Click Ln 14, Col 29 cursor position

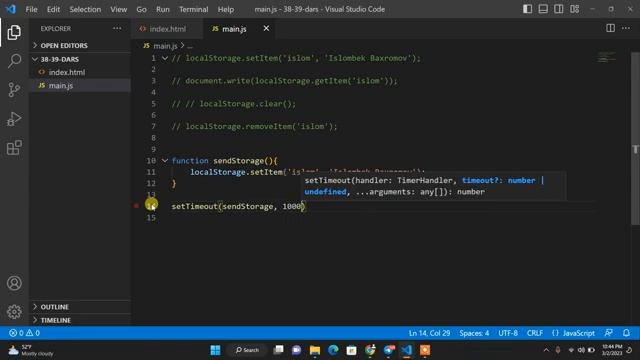coord(429,333)
